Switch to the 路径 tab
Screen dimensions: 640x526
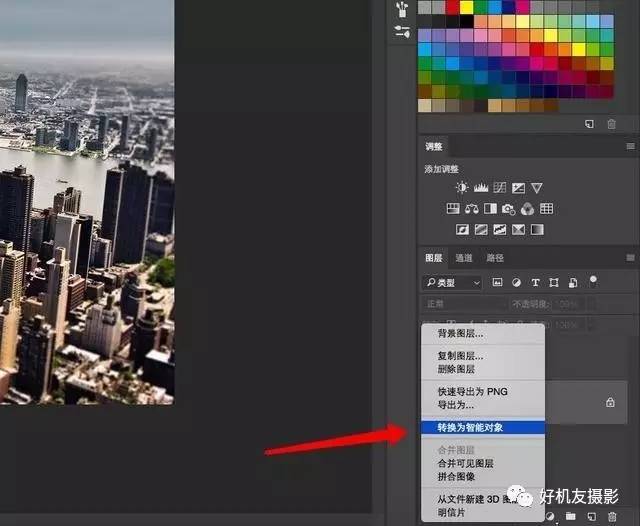(495, 258)
